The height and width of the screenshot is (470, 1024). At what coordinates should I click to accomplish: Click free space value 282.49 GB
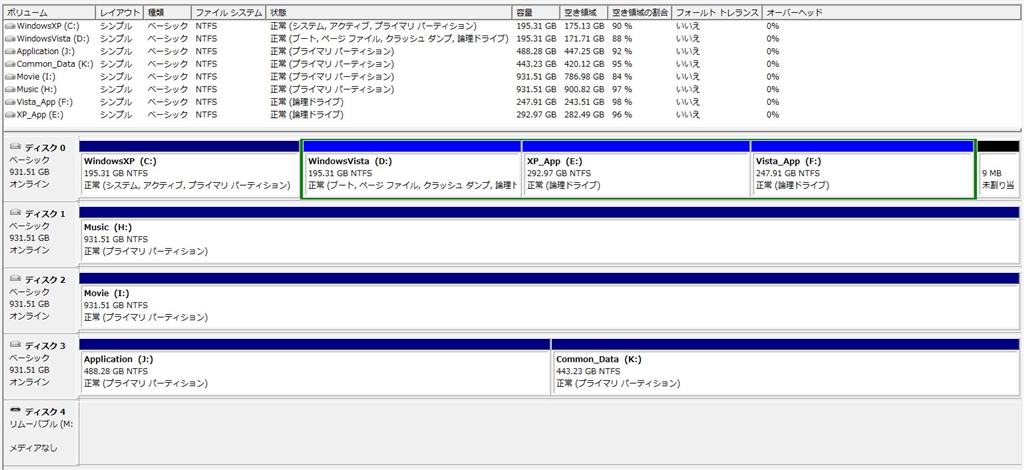click(x=583, y=115)
